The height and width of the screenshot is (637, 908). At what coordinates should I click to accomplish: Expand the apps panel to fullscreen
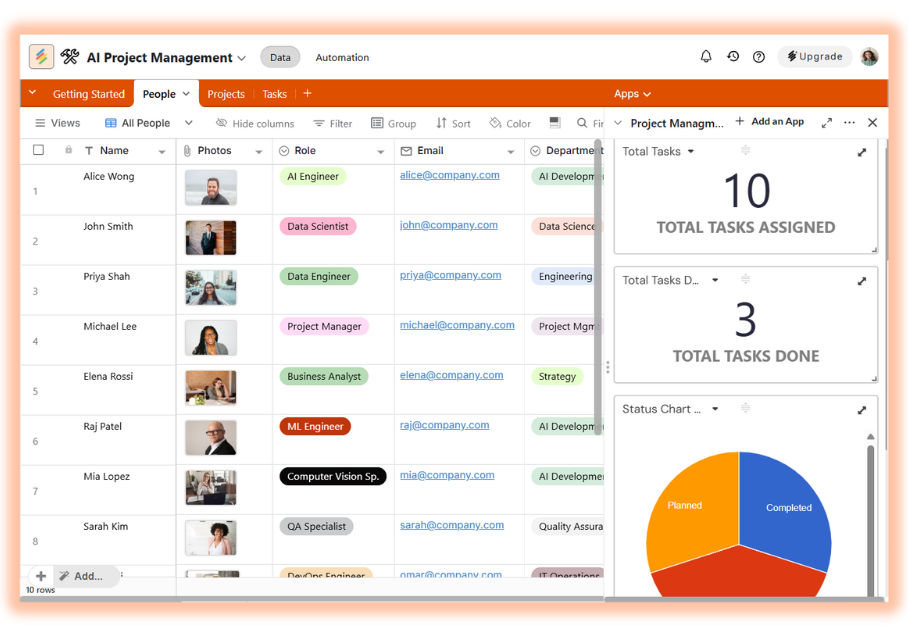click(x=826, y=123)
